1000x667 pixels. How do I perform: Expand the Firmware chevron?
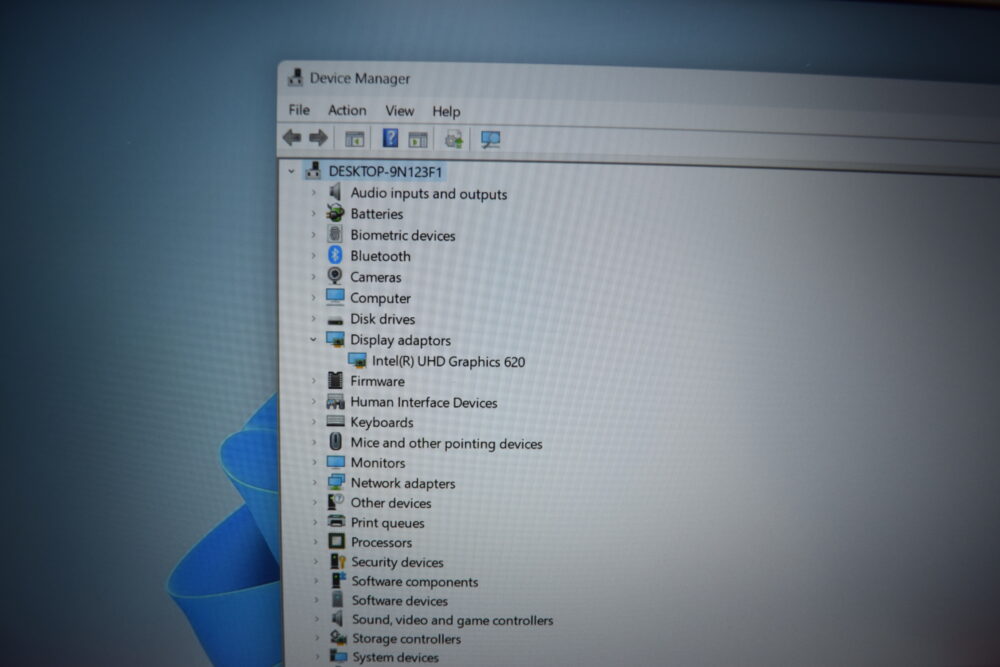pos(313,381)
